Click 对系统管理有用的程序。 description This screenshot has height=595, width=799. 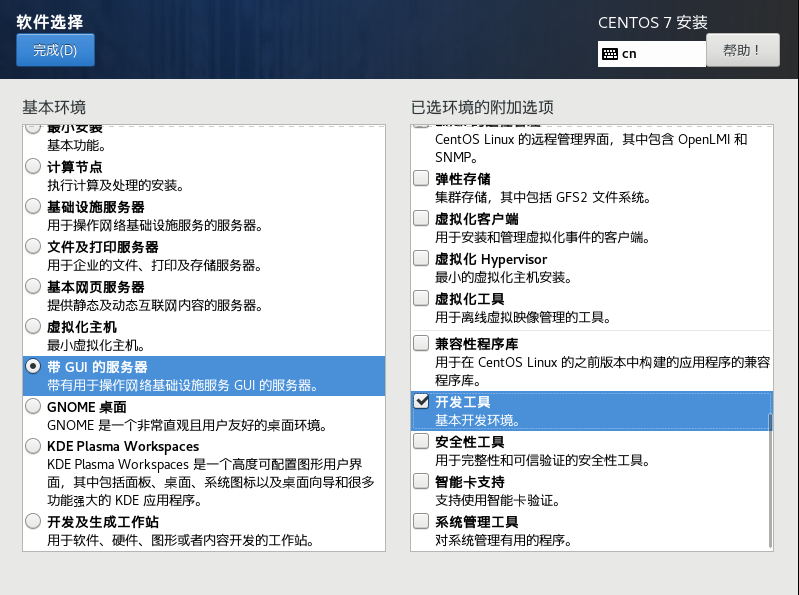pos(503,540)
